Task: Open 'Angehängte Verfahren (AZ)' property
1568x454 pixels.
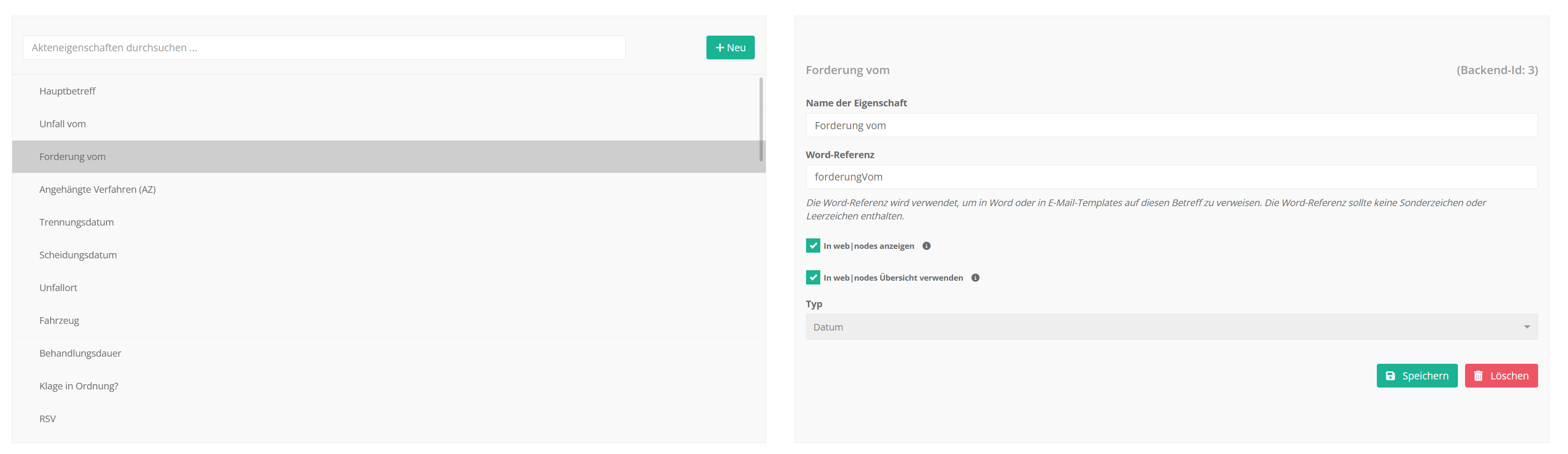Action: coord(97,189)
